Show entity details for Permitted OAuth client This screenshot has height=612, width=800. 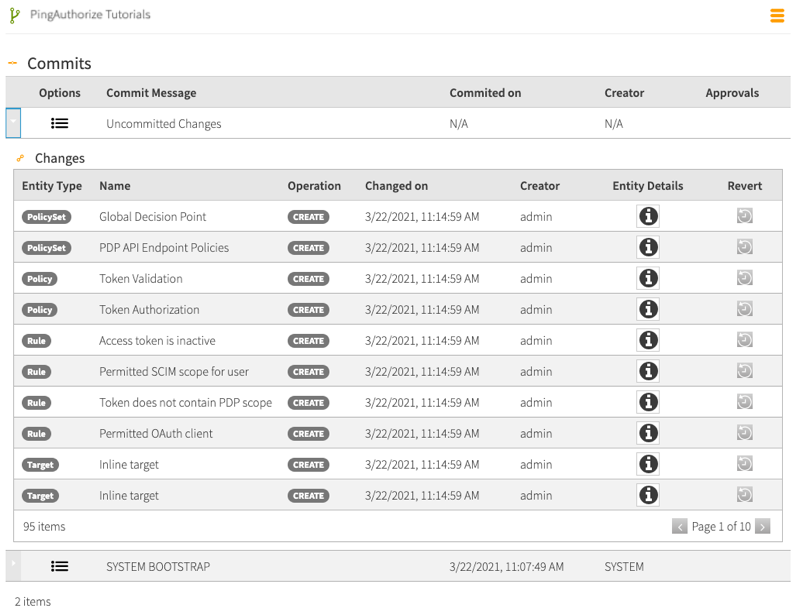coord(648,433)
